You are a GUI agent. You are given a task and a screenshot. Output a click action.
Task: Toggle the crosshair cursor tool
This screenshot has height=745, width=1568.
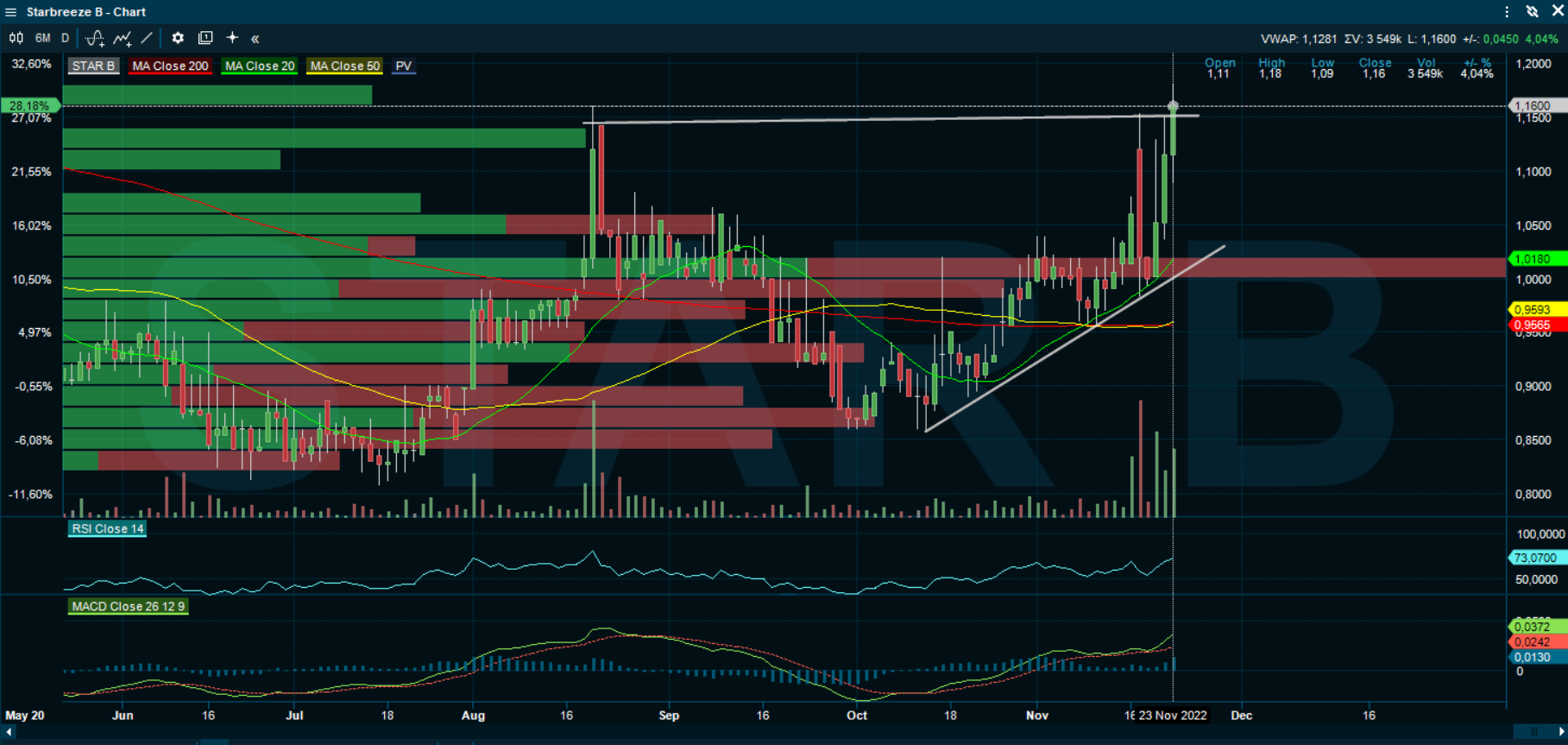coord(232,38)
